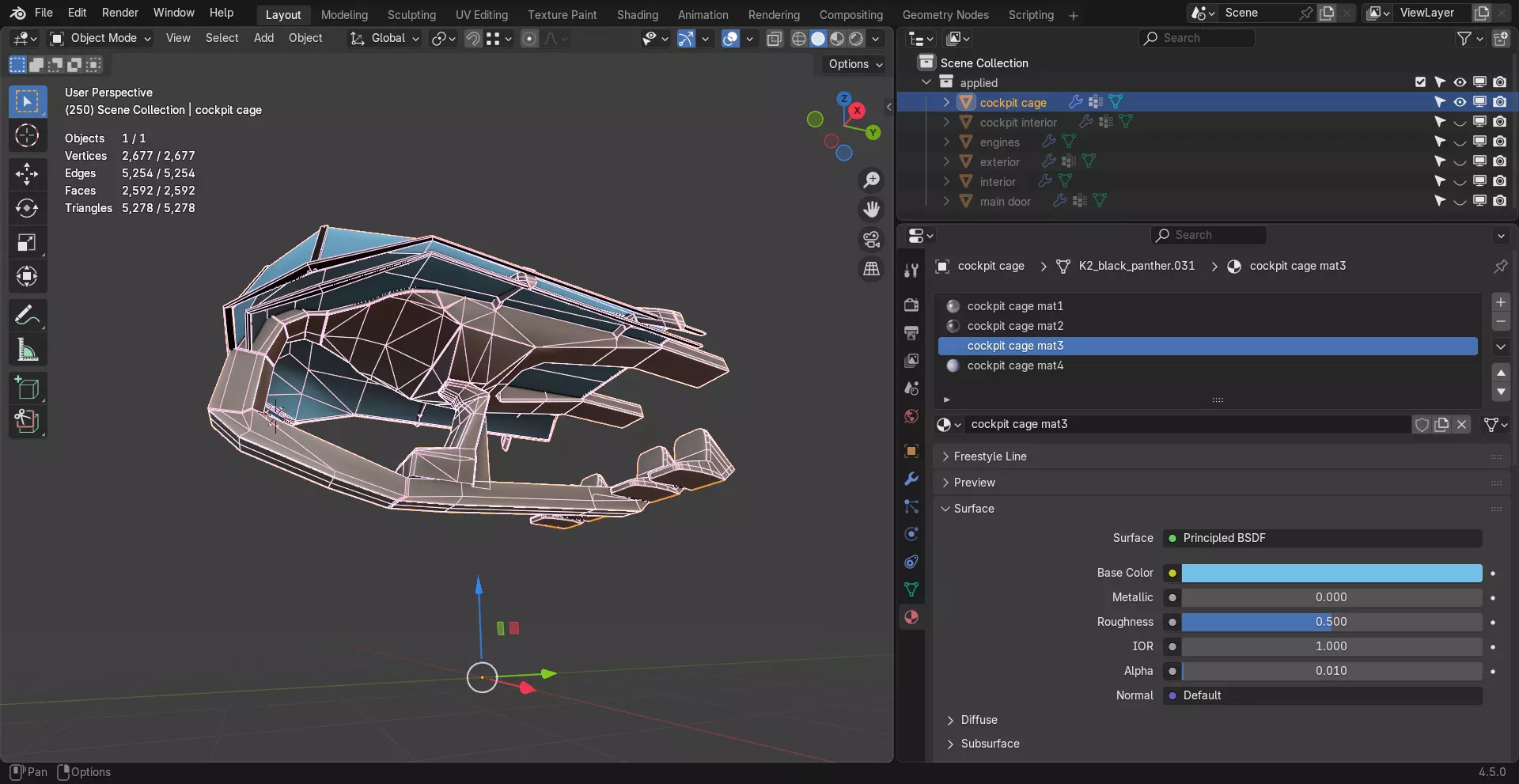Open Global transform orientation dropdown
Screen dimensions: 1519x784
pyautogui.click(x=384, y=38)
